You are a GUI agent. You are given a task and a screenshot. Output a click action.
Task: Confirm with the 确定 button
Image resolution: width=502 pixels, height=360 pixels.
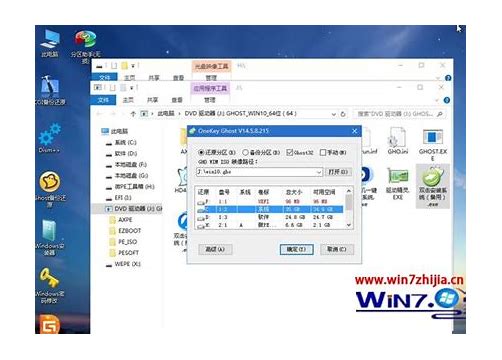click(x=296, y=249)
